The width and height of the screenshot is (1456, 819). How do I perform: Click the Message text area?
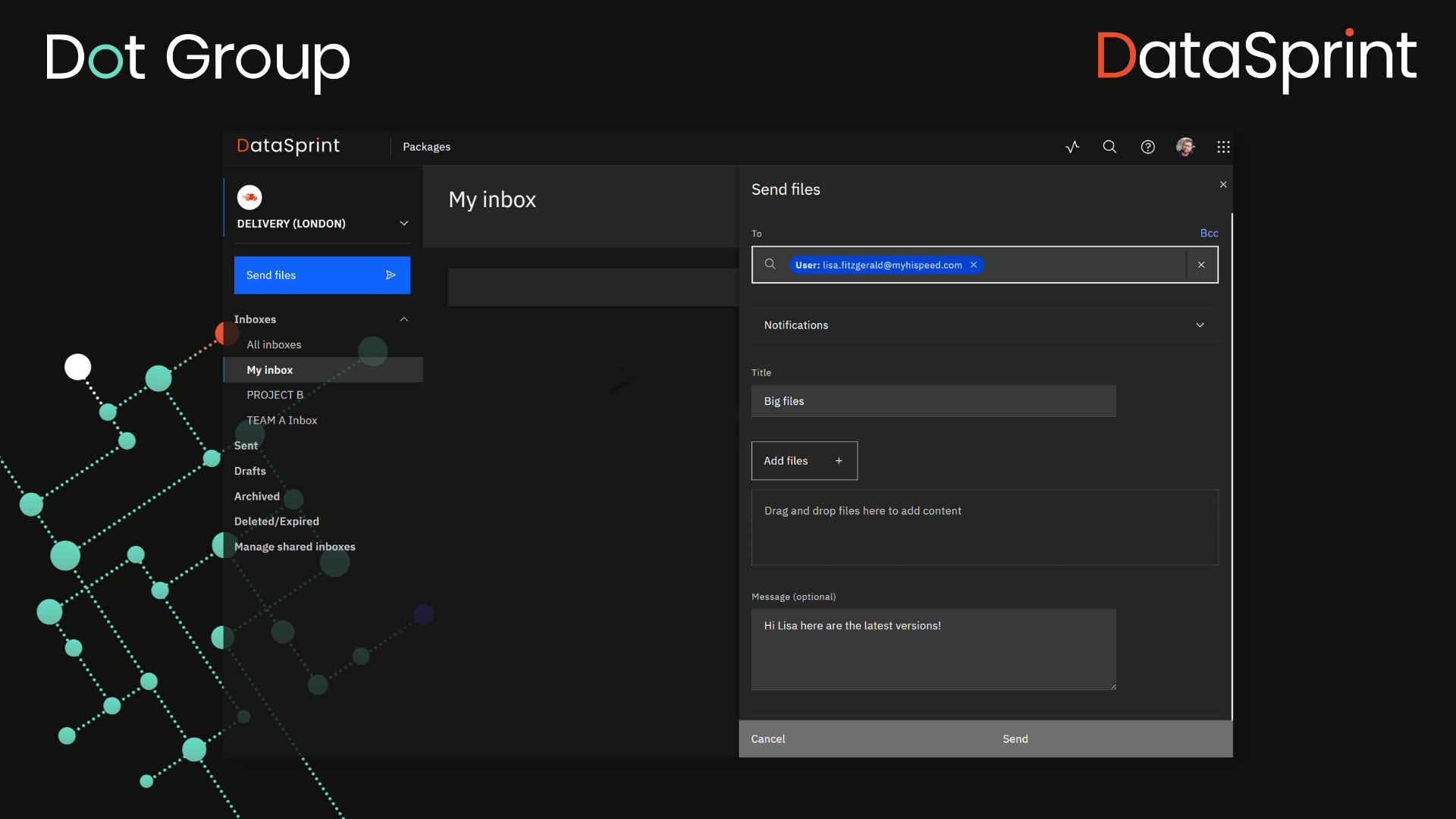[x=934, y=650]
